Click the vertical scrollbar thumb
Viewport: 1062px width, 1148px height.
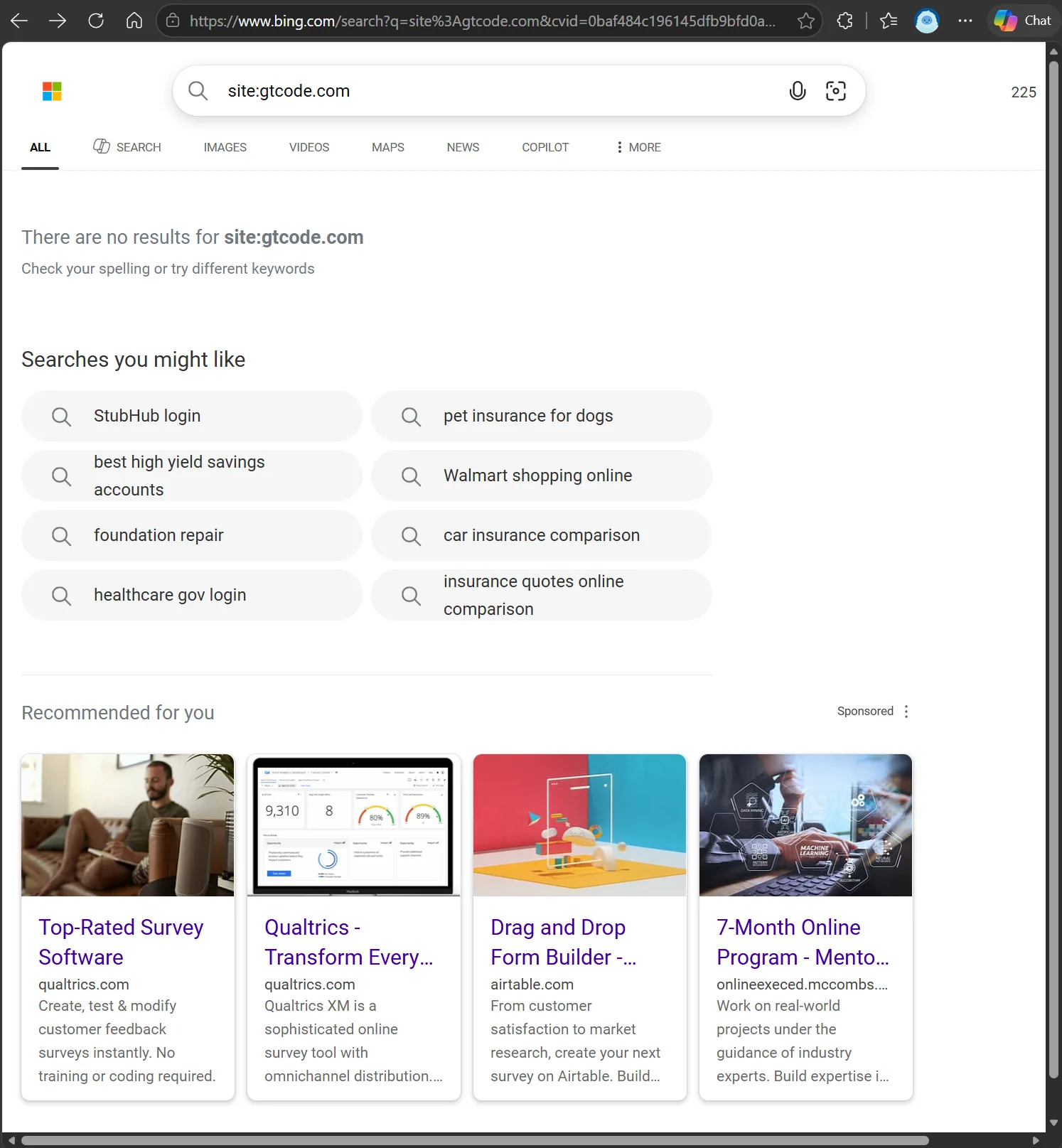(1054, 570)
